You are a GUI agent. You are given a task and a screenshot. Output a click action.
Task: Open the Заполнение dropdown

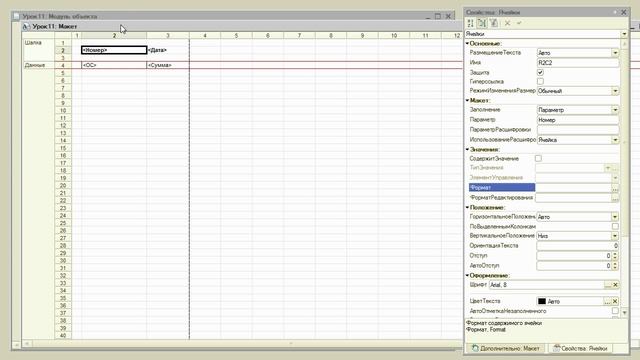tap(615, 110)
